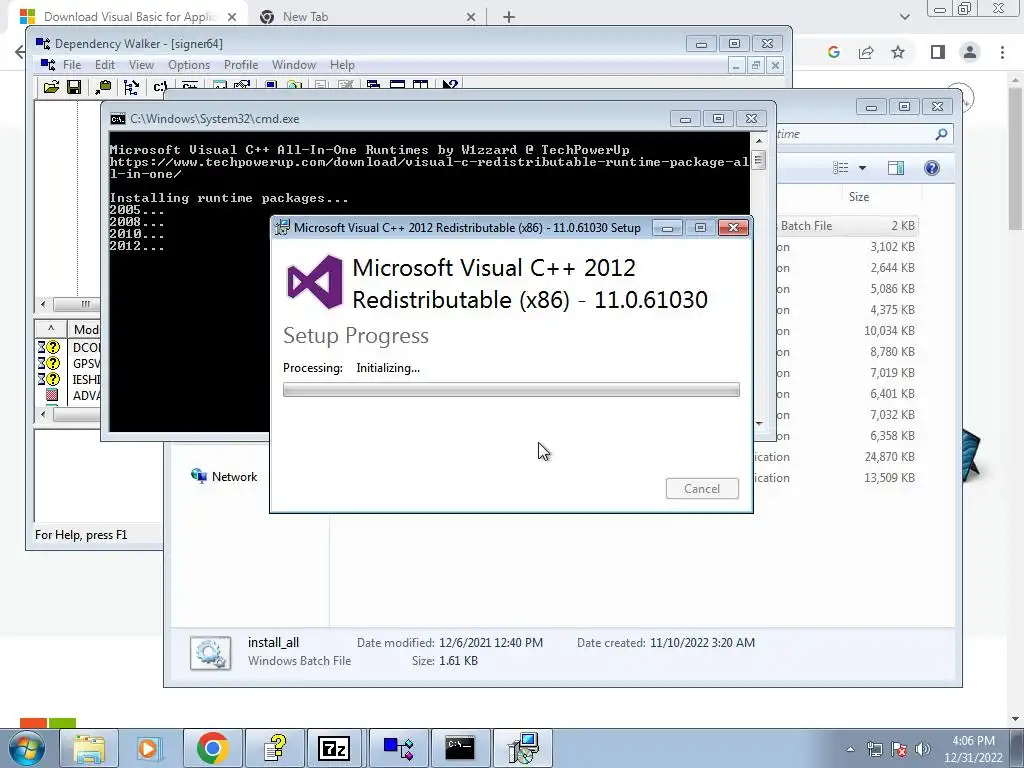1024x768 pixels.
Task: Click the Module column header in Dependency Walker
Action: pyautogui.click(x=85, y=329)
